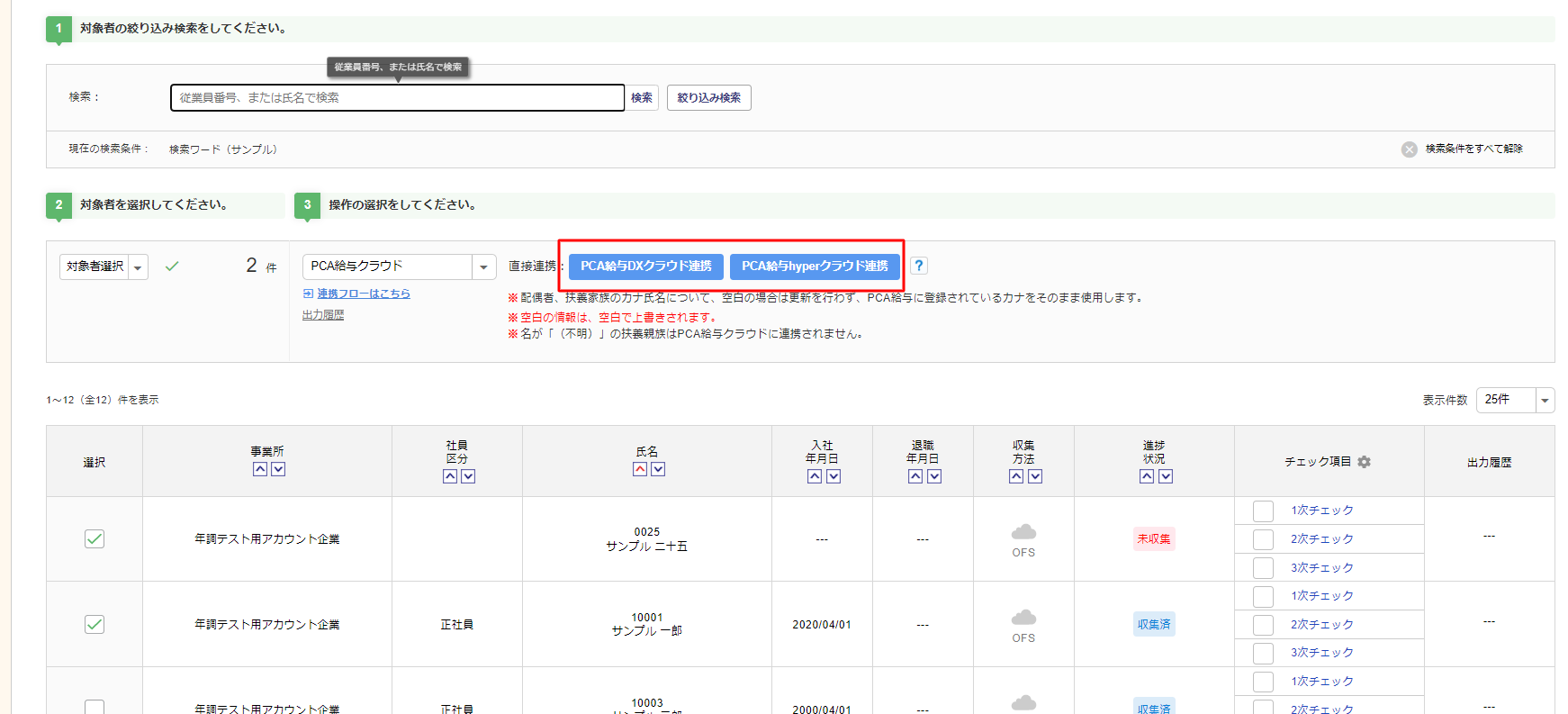Click 1~12 (全12) 件を表示 text
1568x714 pixels.
[x=103, y=400]
